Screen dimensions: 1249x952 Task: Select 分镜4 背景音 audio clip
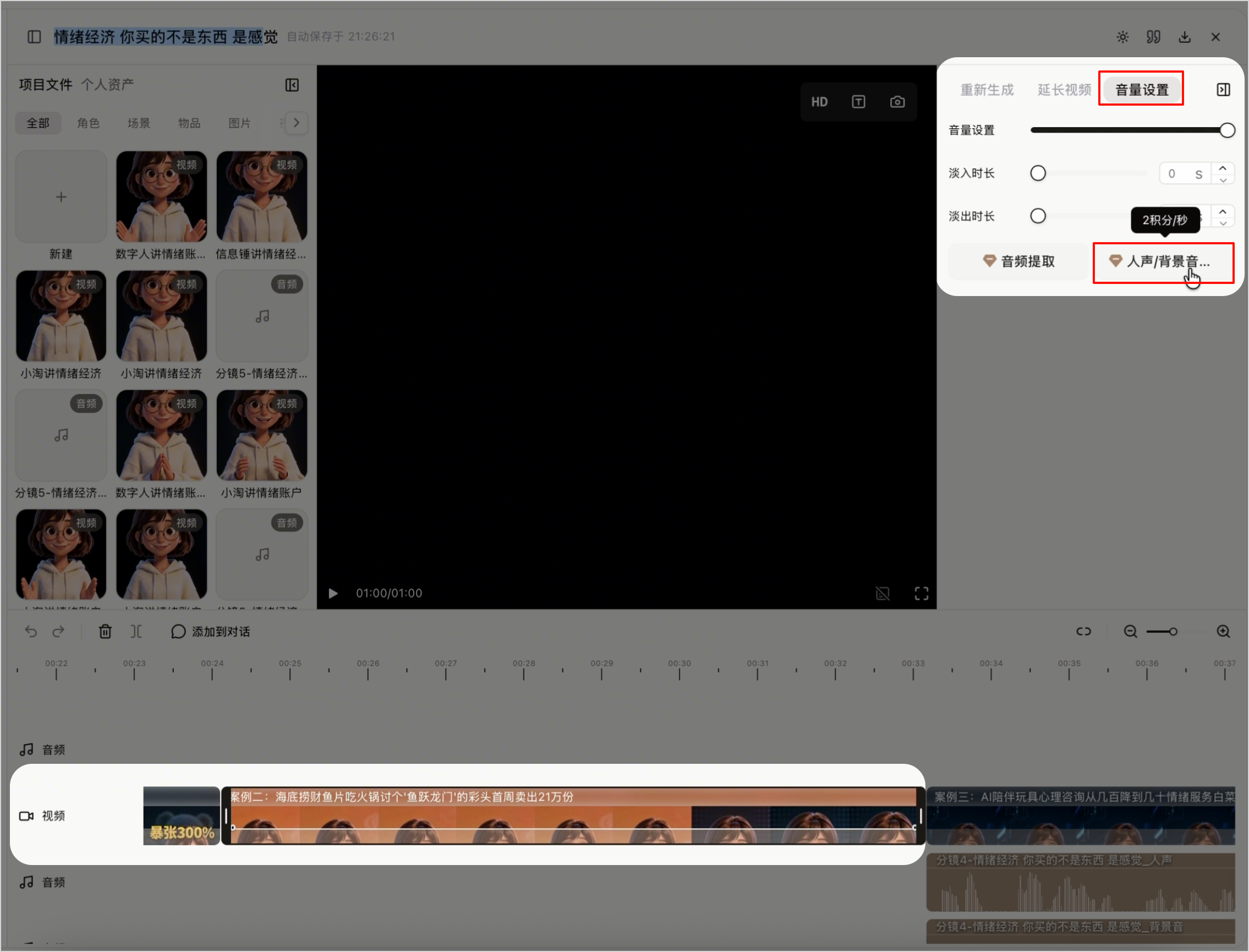click(1081, 931)
